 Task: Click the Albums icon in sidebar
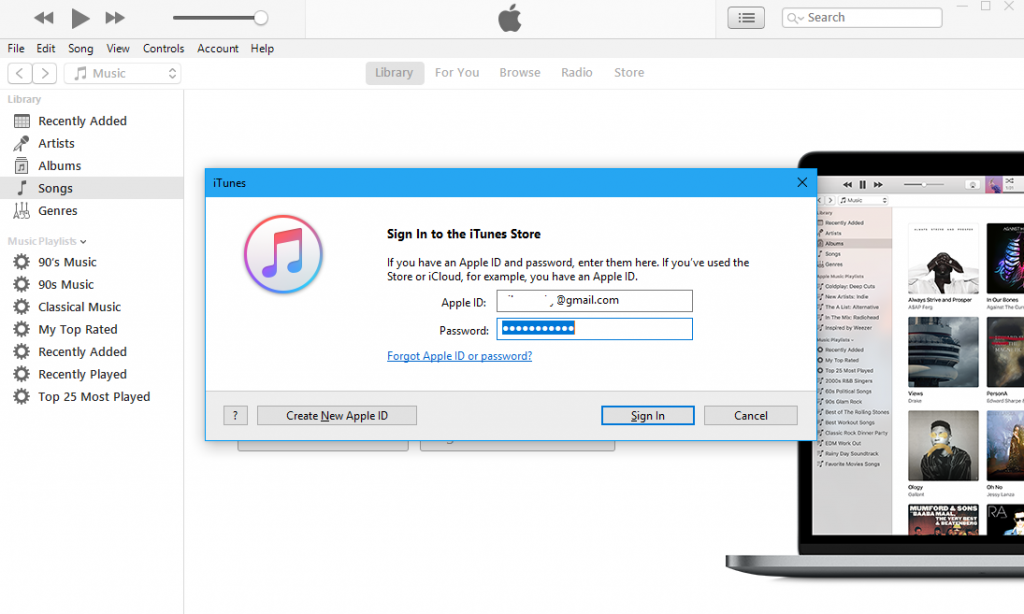click(22, 166)
